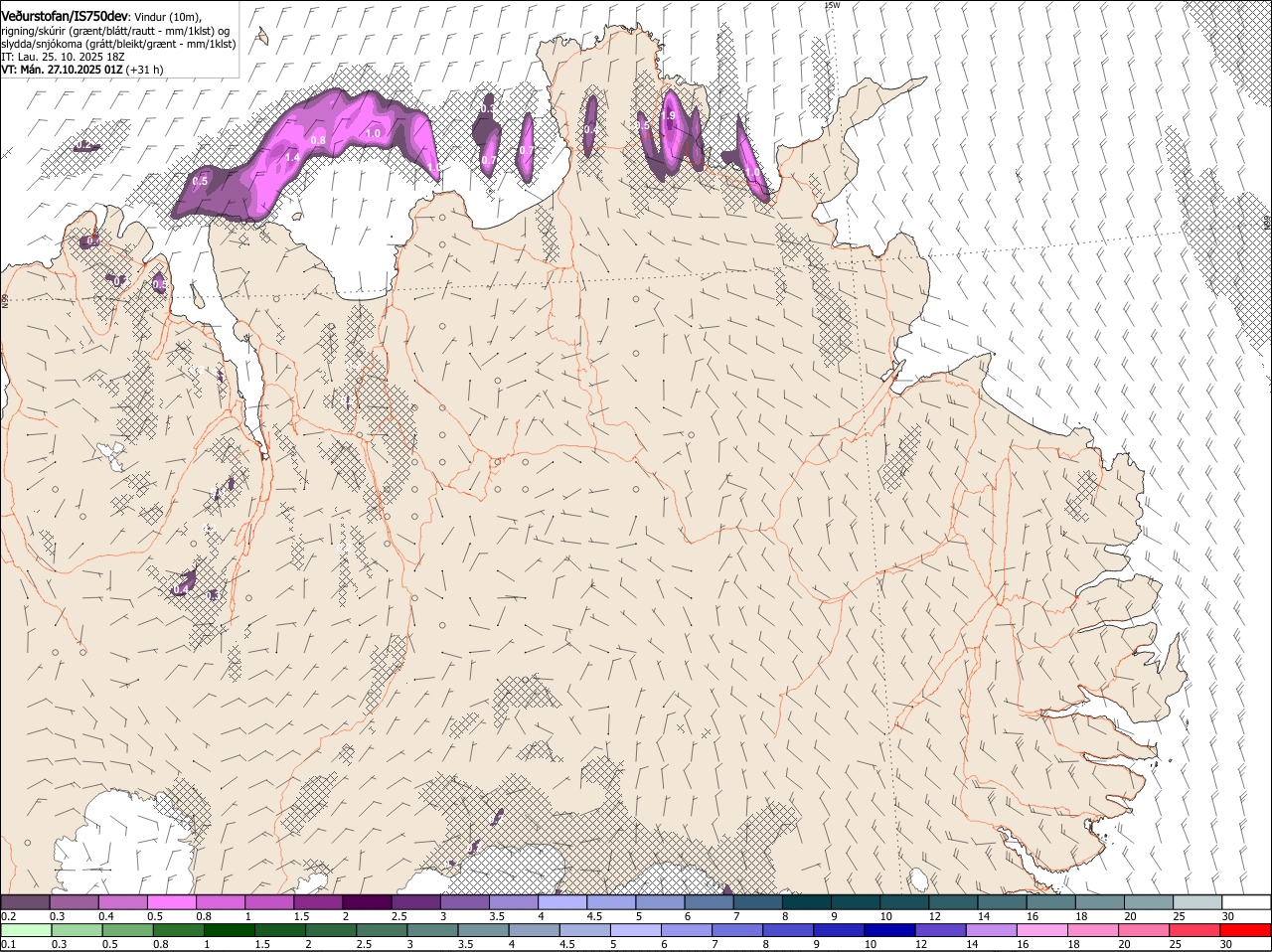Screen dimensions: 1272x952
Task: Click the 'IT: Lau. 25. 10. 2025 18Z' line
Action: (63, 57)
